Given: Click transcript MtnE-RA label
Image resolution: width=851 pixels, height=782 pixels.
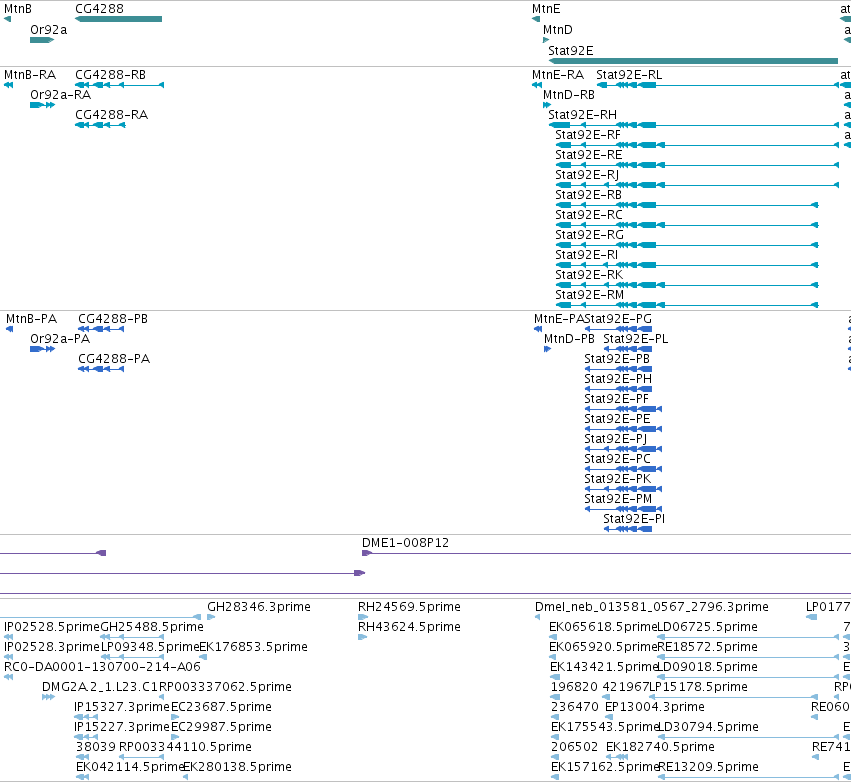Looking at the screenshot, I should (x=558, y=75).
